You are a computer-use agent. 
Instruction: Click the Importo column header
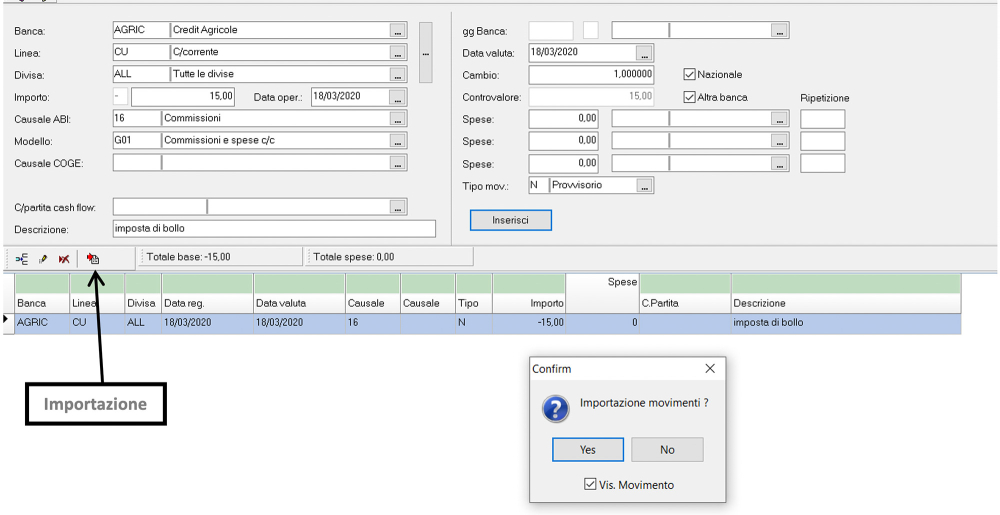click(529, 303)
